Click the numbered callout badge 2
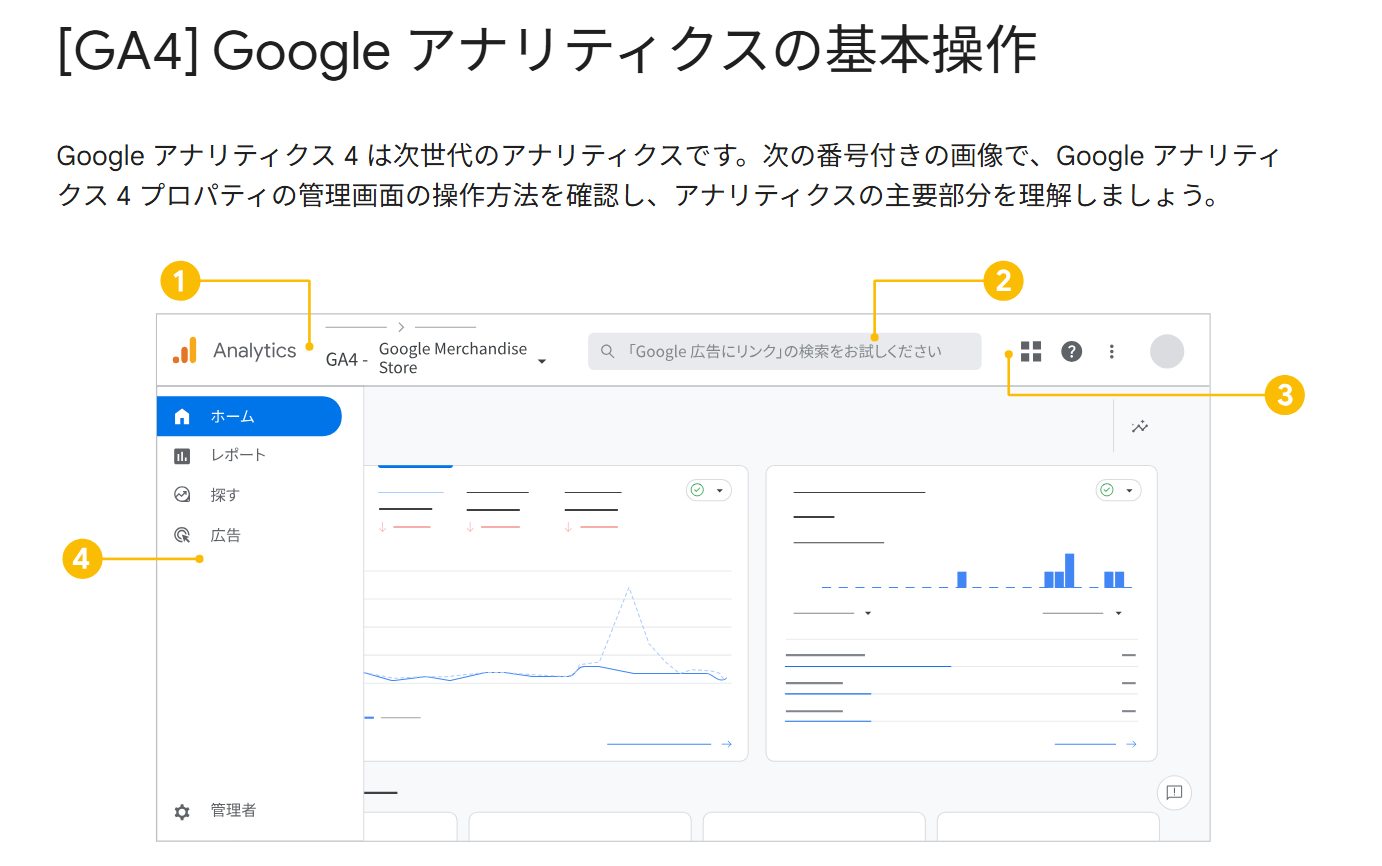The height and width of the screenshot is (866, 1382). 1003,281
